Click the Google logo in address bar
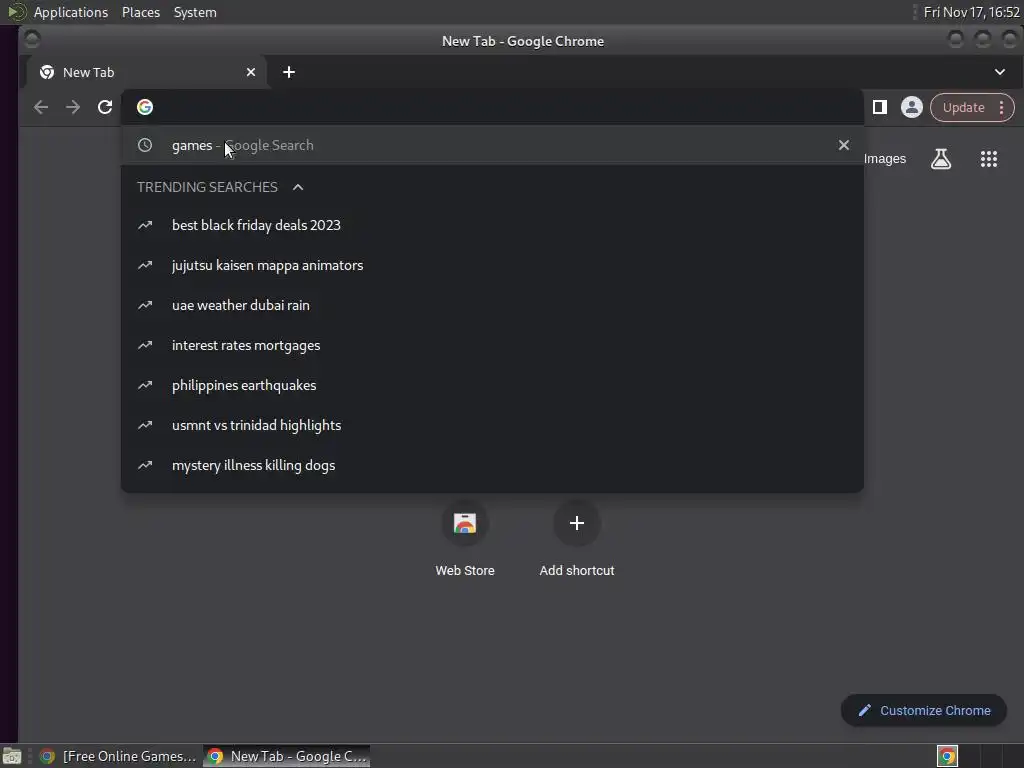 click(145, 107)
